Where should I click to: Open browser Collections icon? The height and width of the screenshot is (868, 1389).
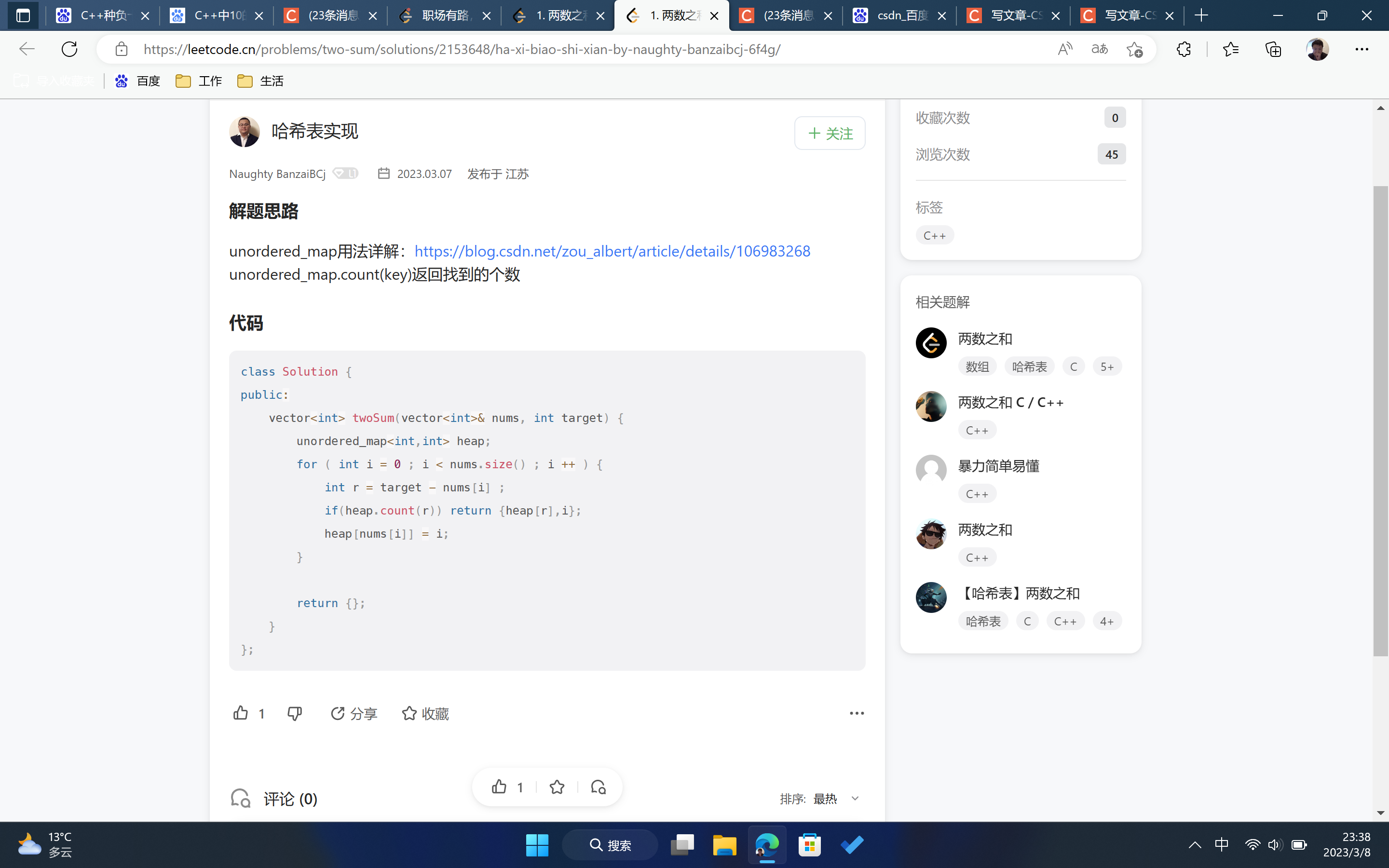[x=1273, y=49]
